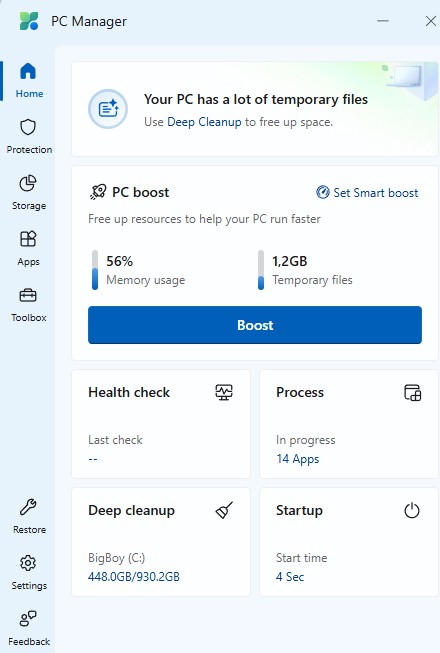
Task: Click the Temporary files label
Action: pyautogui.click(x=312, y=280)
